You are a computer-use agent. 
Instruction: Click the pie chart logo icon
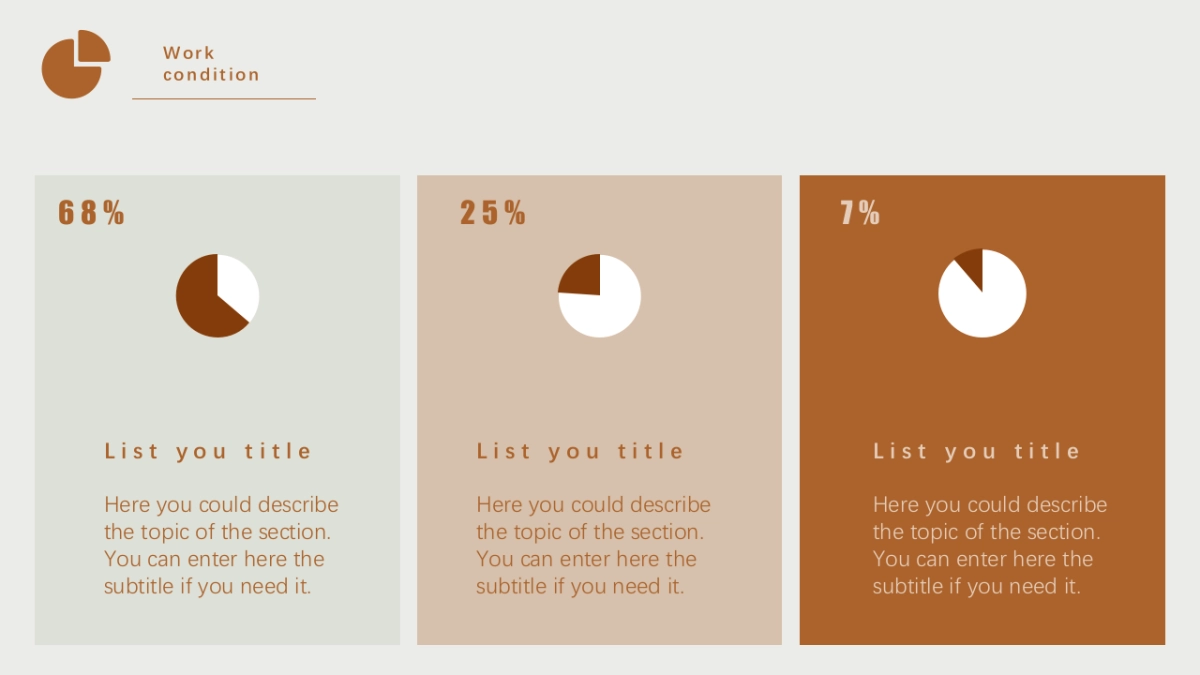75,64
